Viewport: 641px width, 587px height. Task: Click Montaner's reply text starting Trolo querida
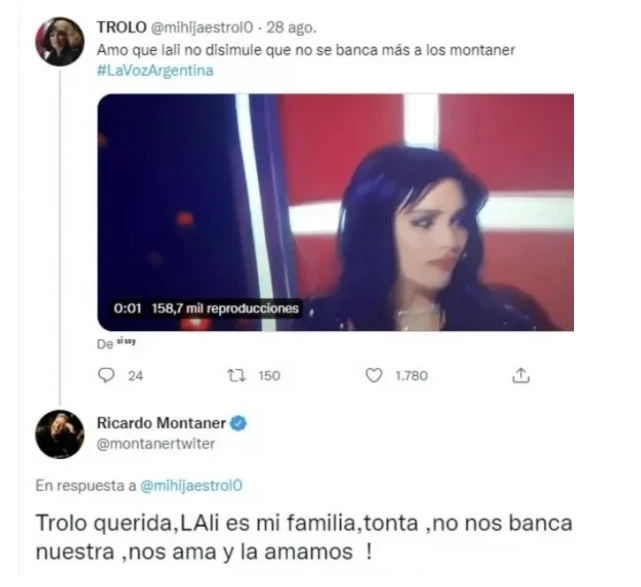click(304, 538)
